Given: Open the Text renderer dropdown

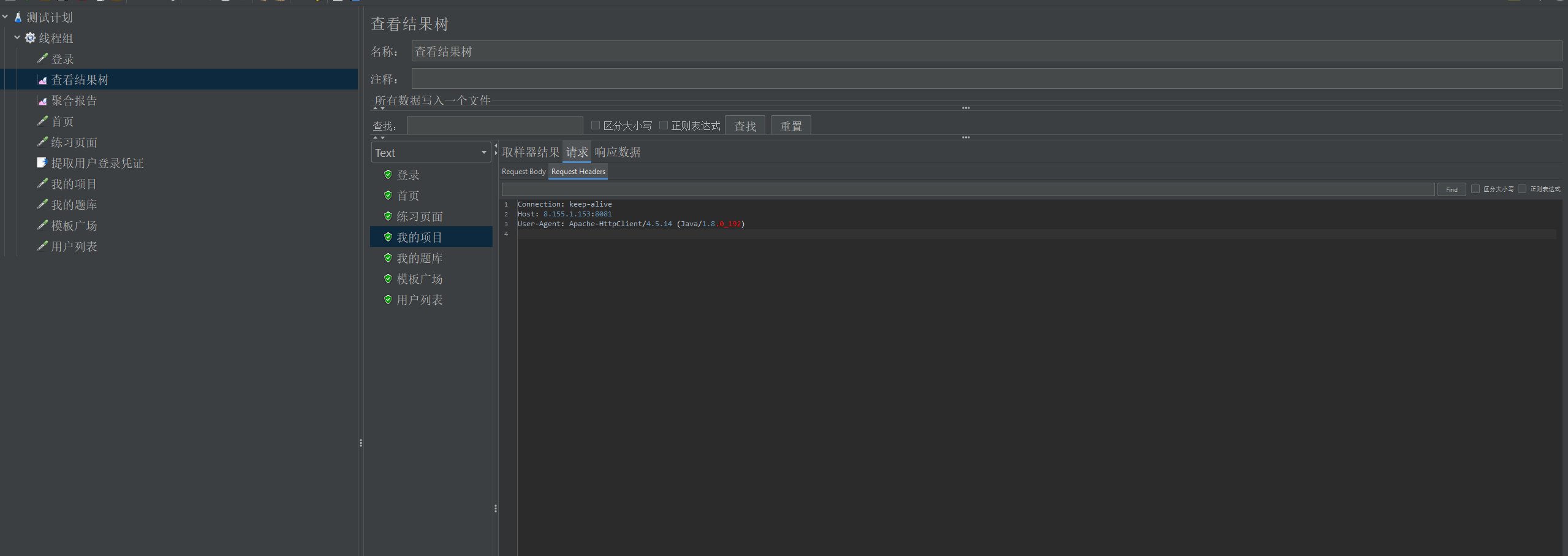Looking at the screenshot, I should click(x=431, y=153).
